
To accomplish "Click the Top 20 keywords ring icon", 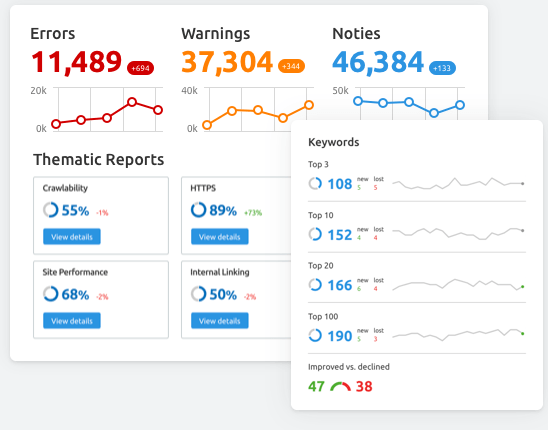I will pyautogui.click(x=315, y=285).
